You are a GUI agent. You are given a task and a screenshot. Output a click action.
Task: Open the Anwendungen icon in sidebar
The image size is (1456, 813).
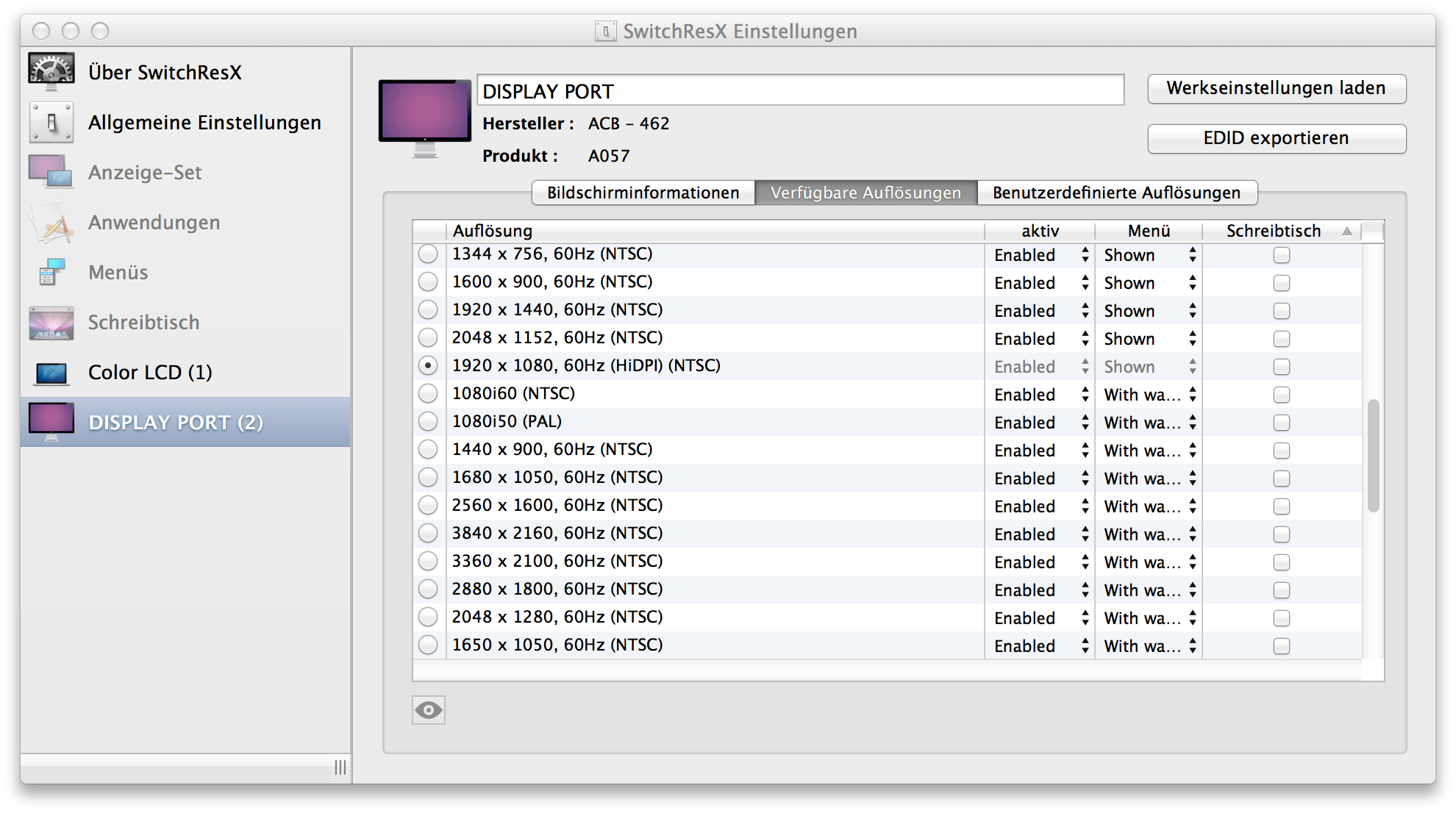click(51, 222)
